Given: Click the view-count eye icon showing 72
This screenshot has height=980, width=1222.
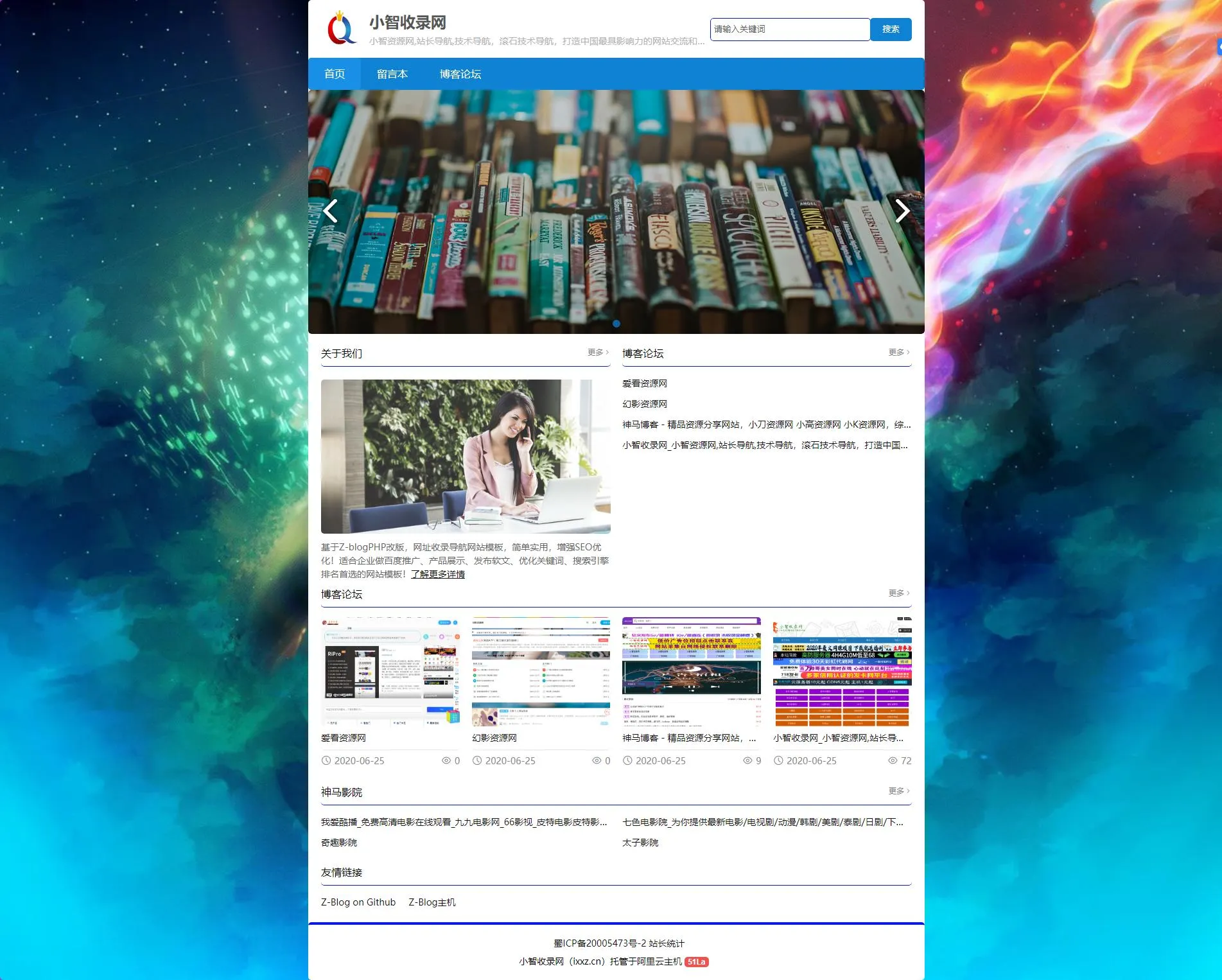Looking at the screenshot, I should point(892,760).
